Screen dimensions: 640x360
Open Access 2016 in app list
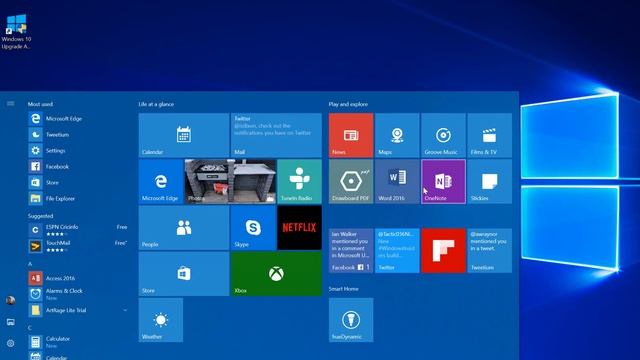coord(78,278)
